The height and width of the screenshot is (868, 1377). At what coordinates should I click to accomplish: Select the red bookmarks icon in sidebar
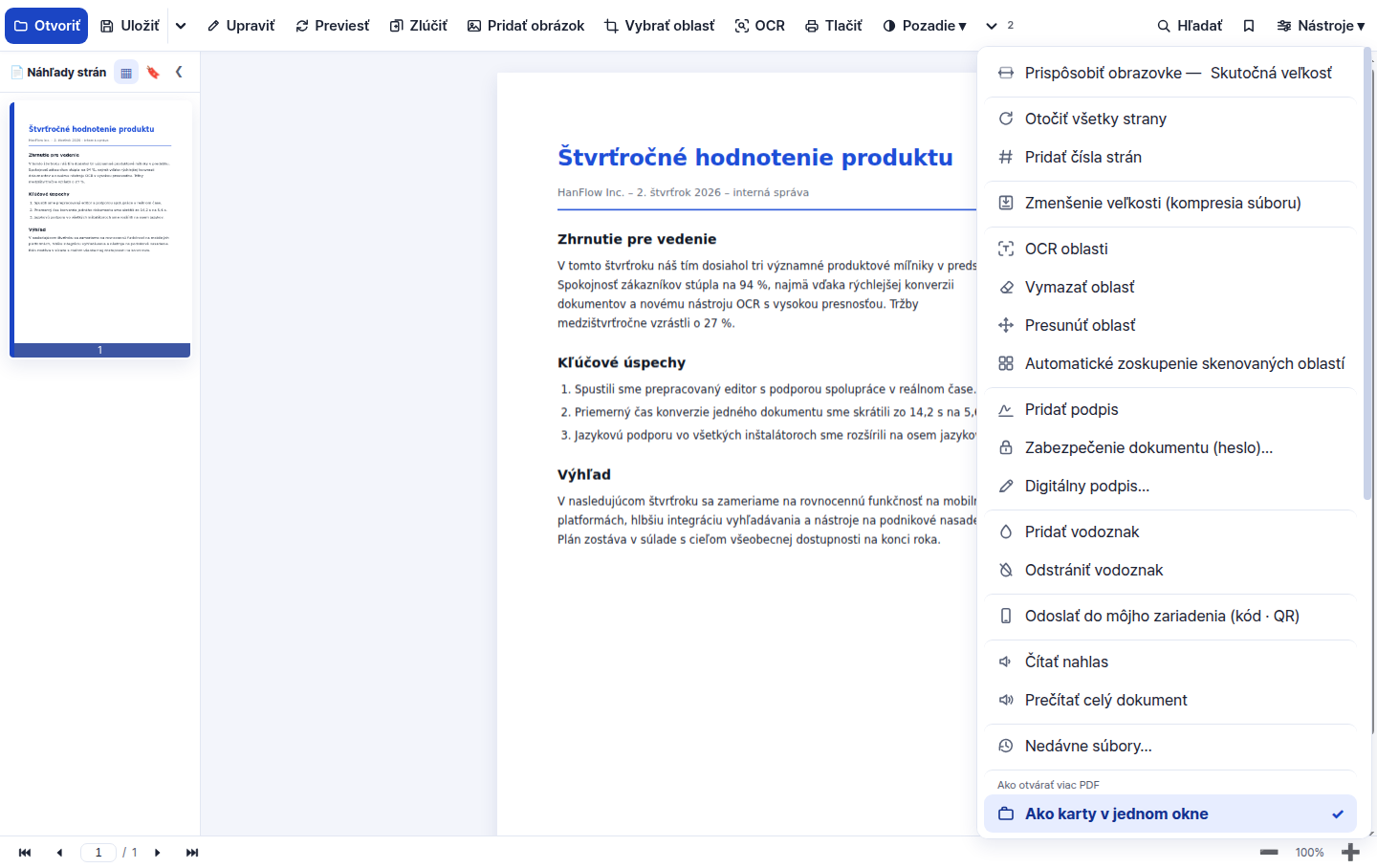pos(153,72)
